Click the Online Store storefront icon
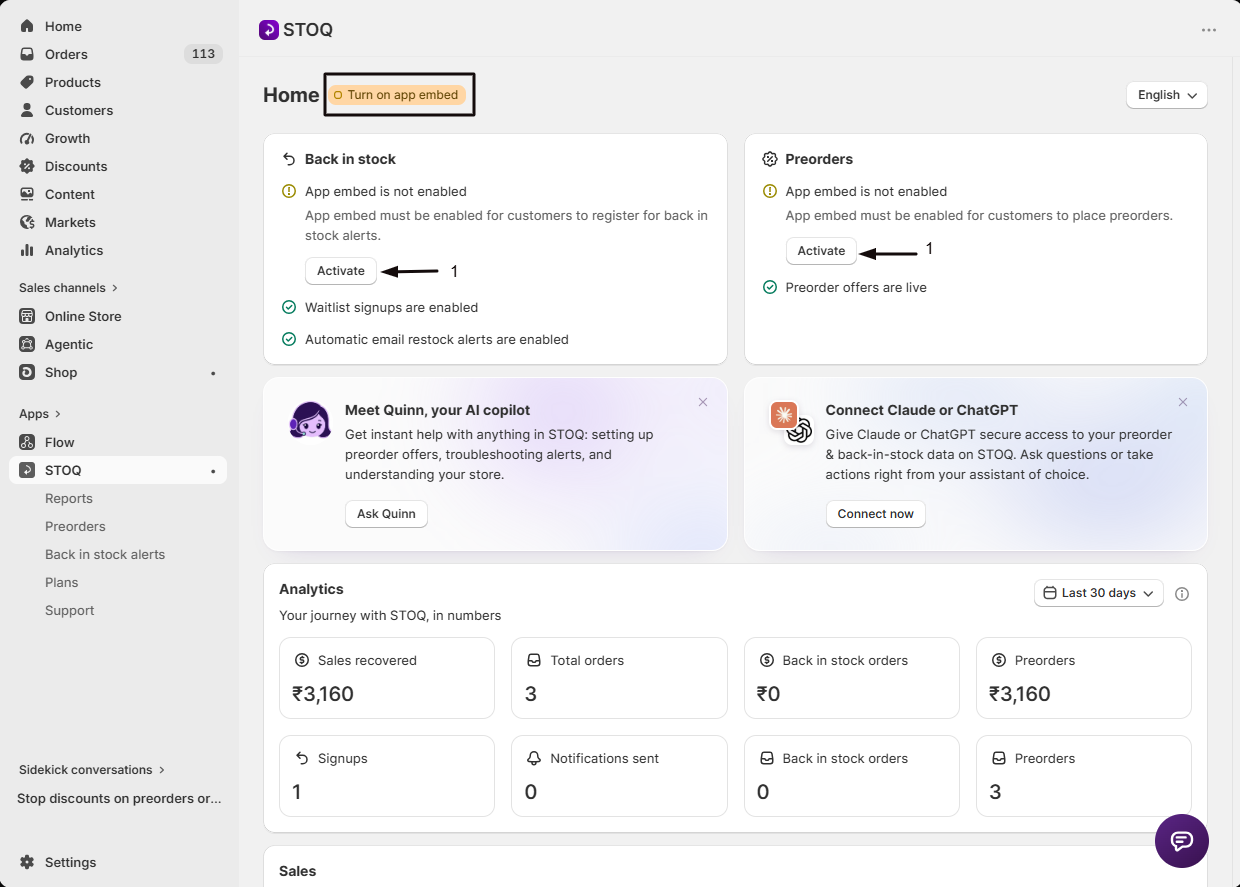 [27, 316]
